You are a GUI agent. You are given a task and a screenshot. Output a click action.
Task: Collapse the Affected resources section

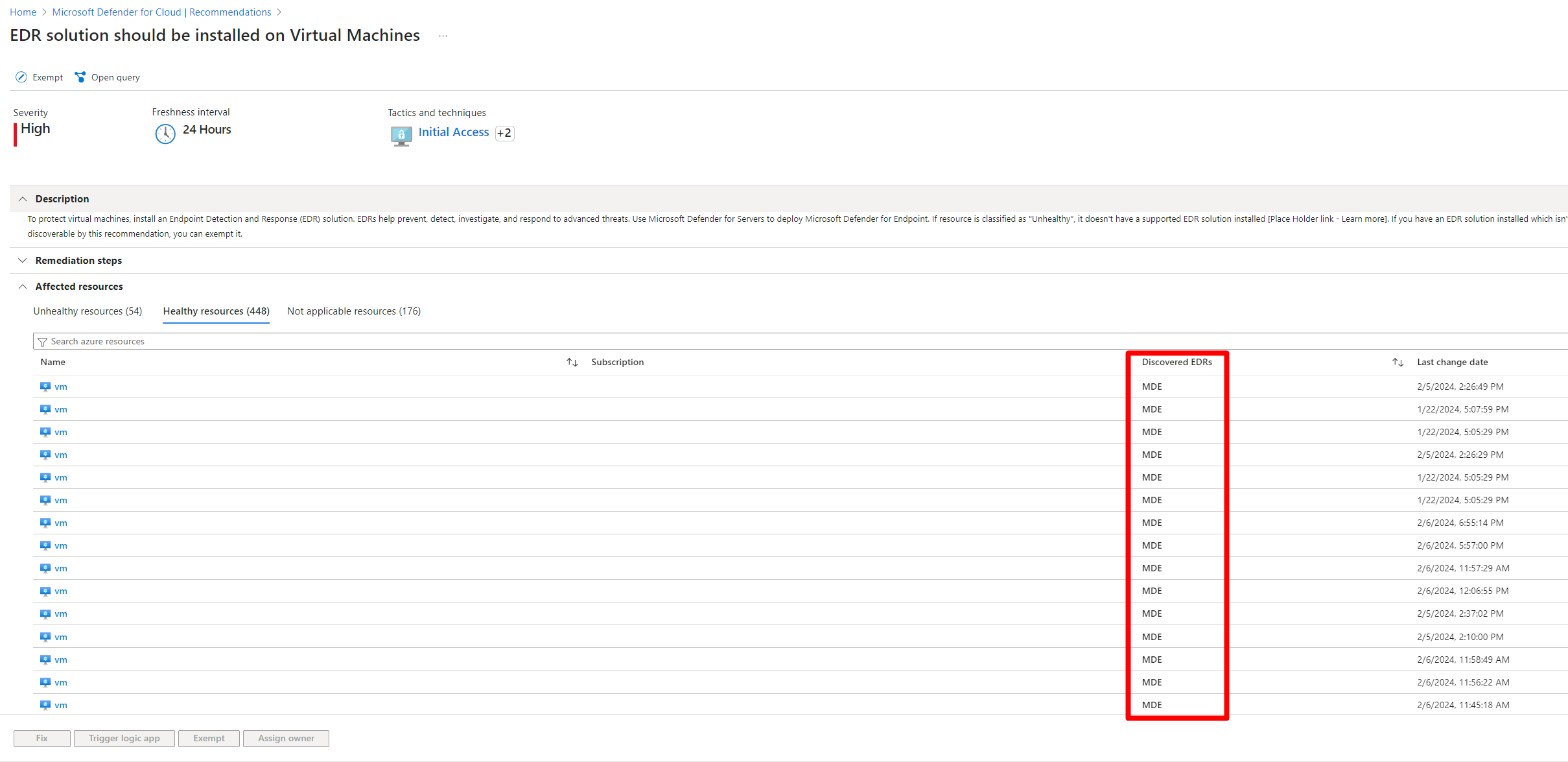pos(23,287)
